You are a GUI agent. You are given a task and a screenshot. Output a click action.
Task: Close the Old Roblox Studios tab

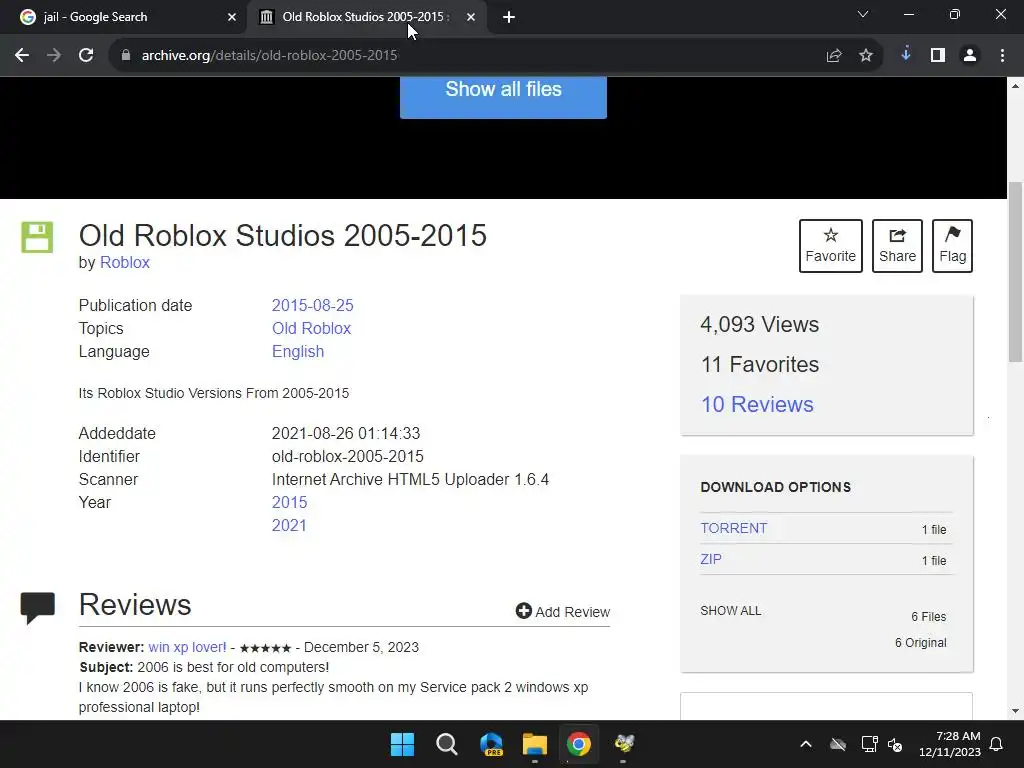[471, 18]
